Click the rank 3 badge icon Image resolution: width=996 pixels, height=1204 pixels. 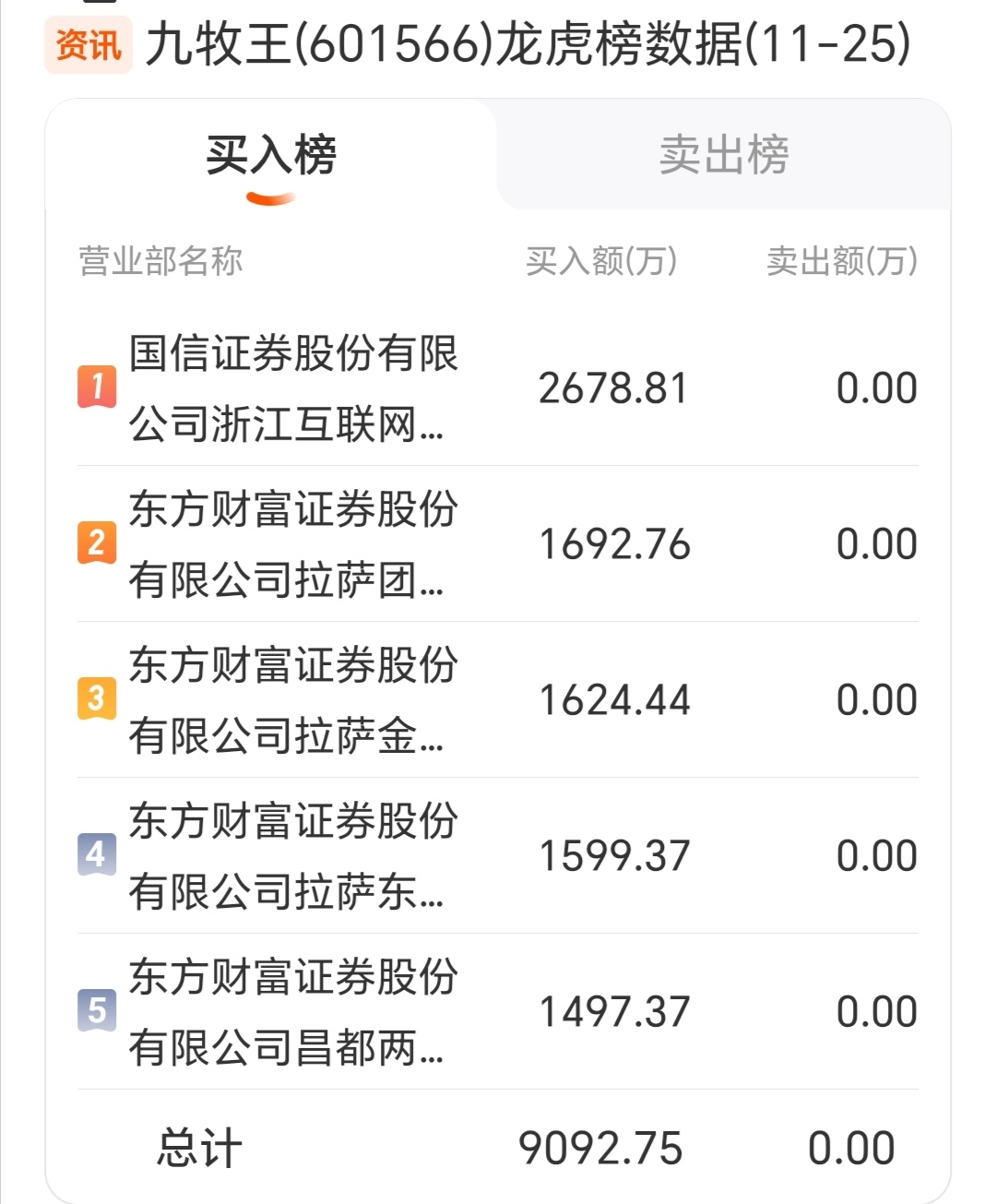point(97,698)
